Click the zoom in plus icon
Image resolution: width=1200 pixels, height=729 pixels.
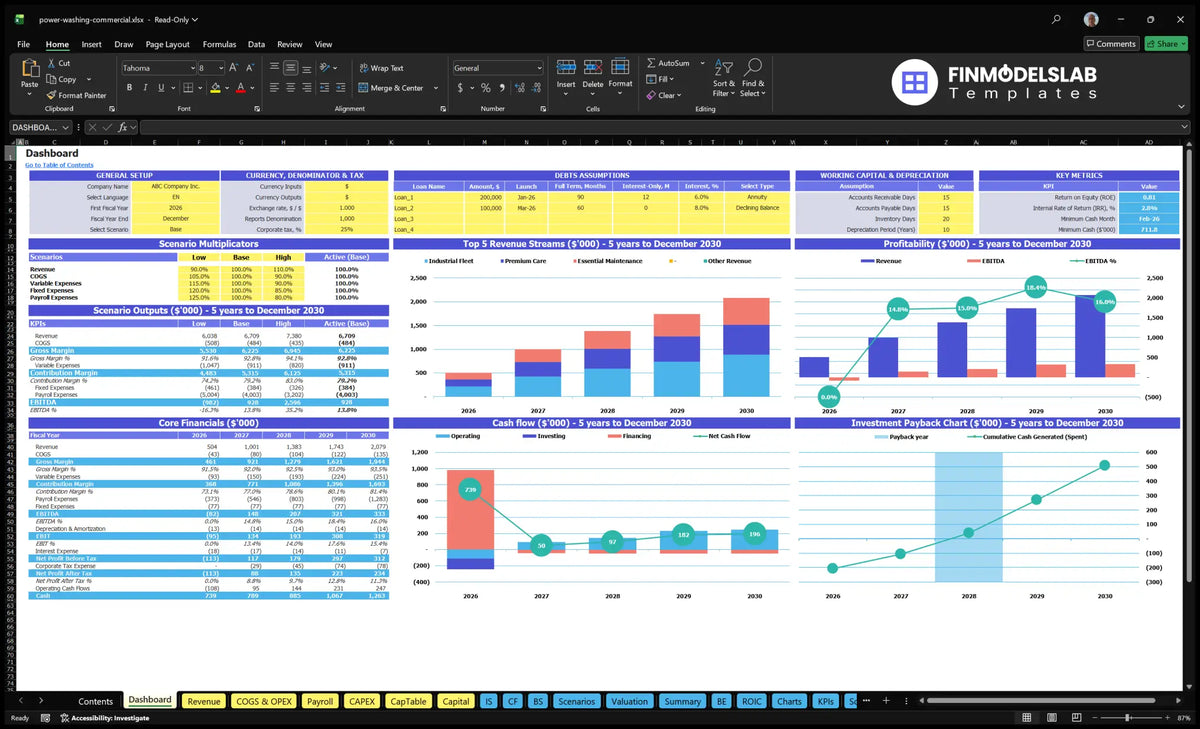tap(1169, 718)
